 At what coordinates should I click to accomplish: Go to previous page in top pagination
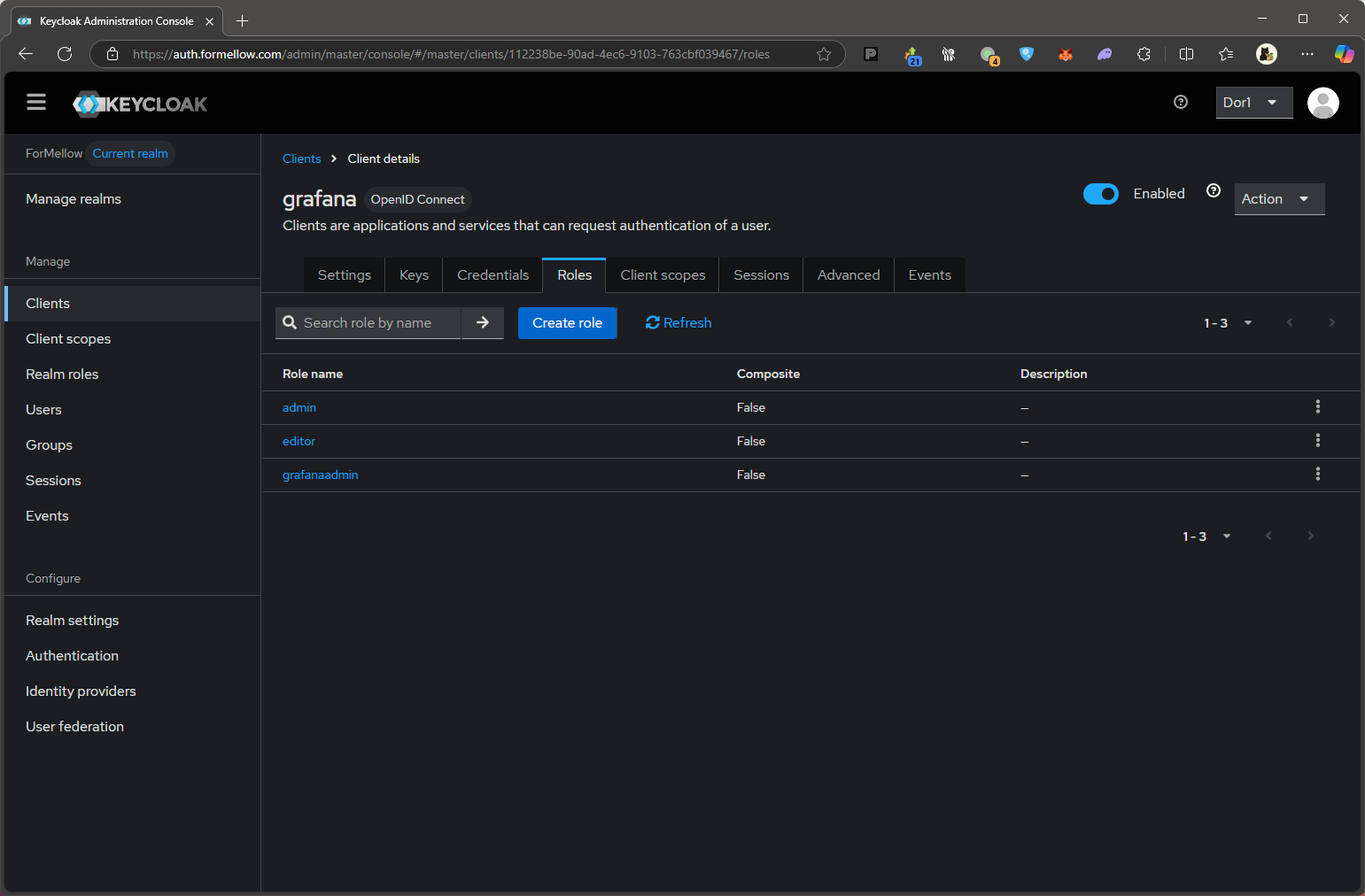(x=1290, y=322)
